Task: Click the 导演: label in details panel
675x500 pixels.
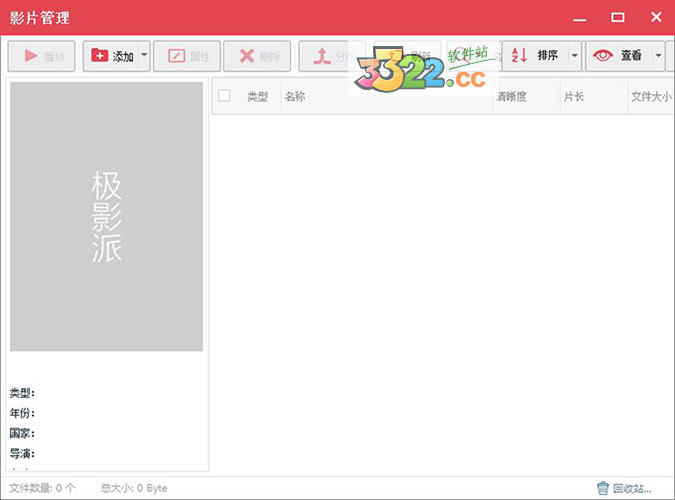Action: (22, 453)
